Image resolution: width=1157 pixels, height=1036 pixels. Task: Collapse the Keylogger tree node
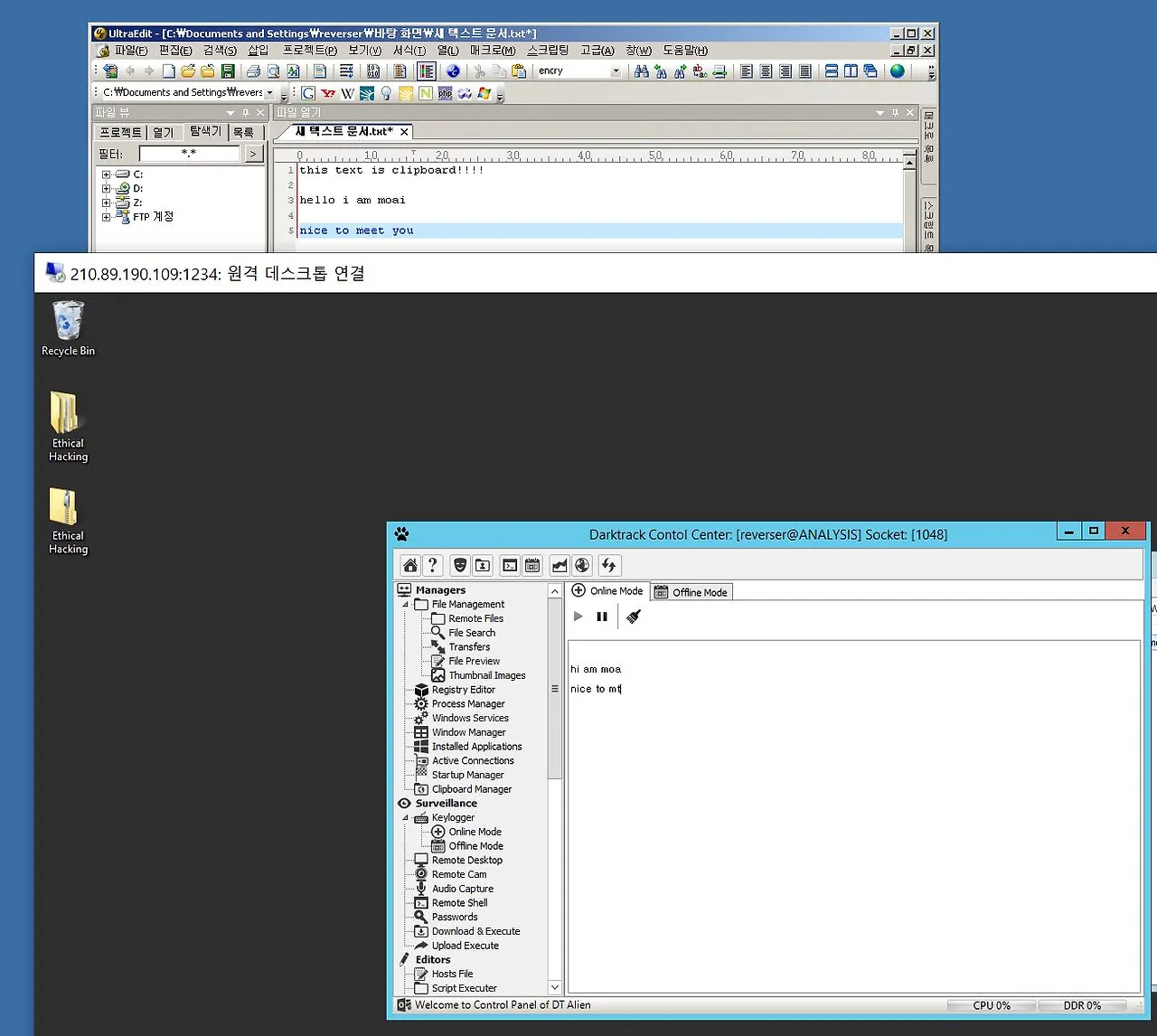(406, 818)
